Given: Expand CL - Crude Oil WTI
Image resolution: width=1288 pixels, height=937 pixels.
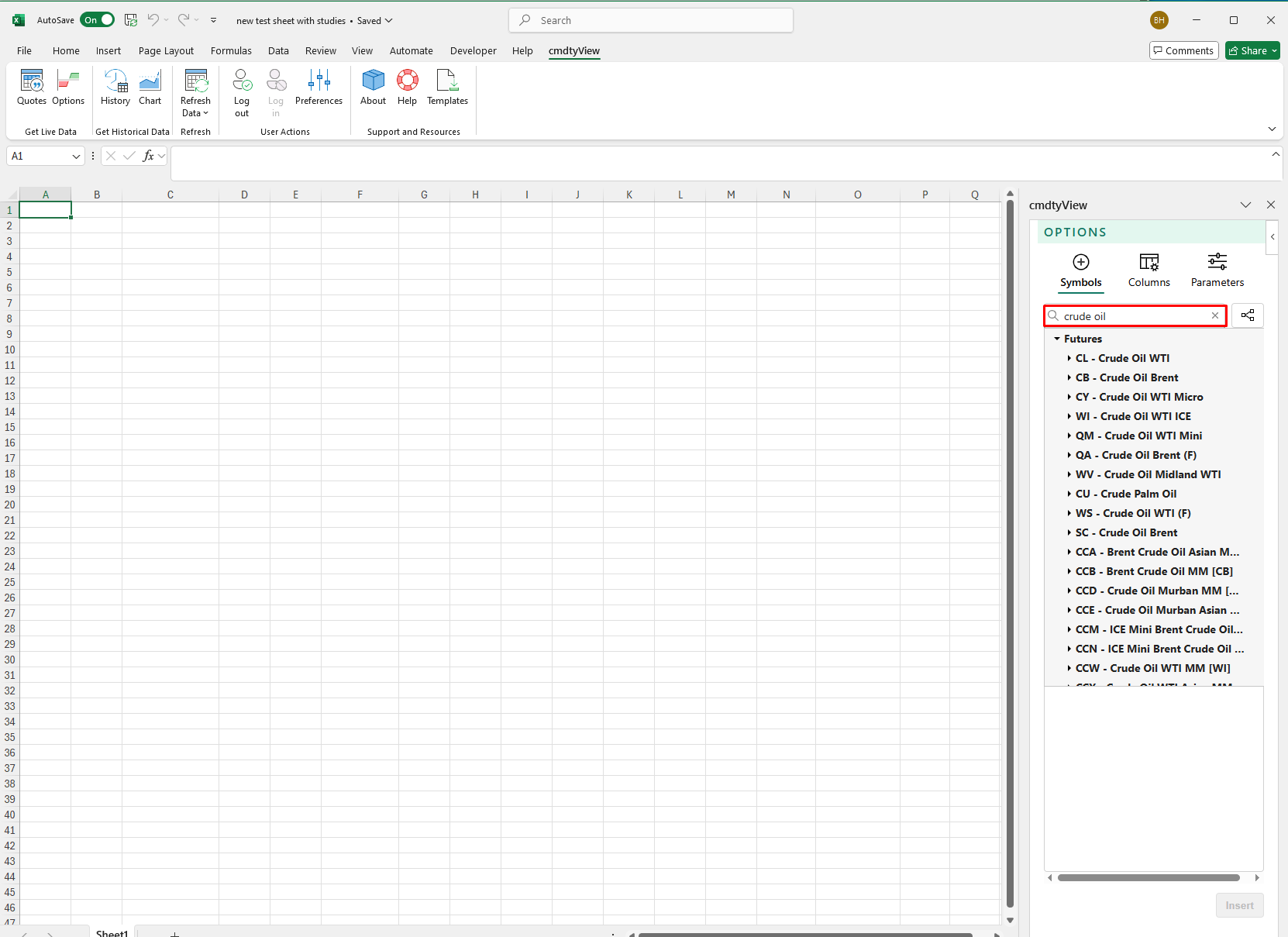Looking at the screenshot, I should click(1069, 358).
